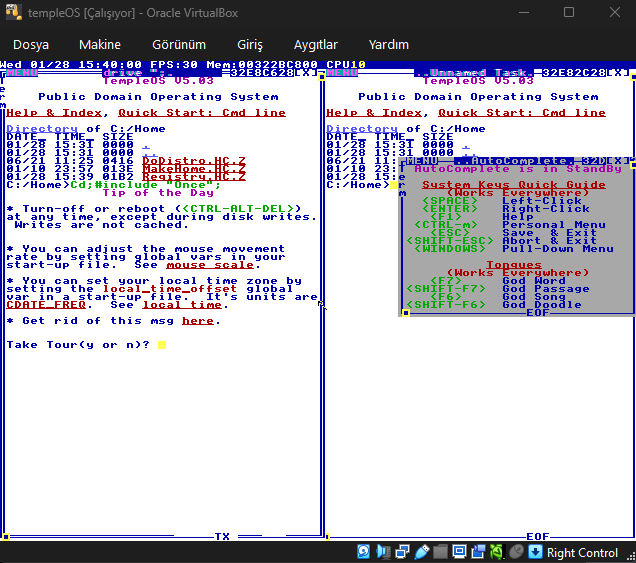Click 'AutoComplete is in StandBy' text
This screenshot has width=636, height=563.
click(518, 169)
